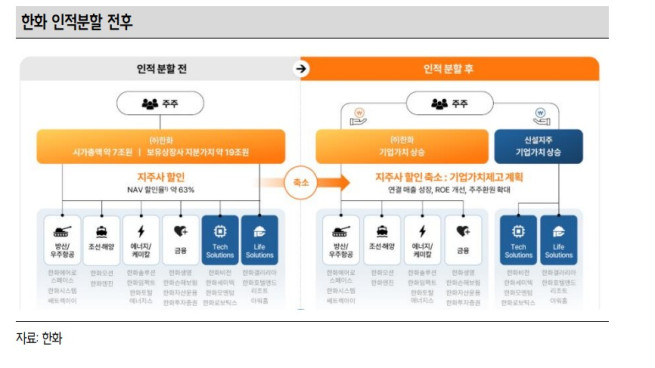This screenshot has height=368, width=655.
Task: Click the tank icon under 인적 분할 후
Action: pyautogui.click(x=341, y=231)
